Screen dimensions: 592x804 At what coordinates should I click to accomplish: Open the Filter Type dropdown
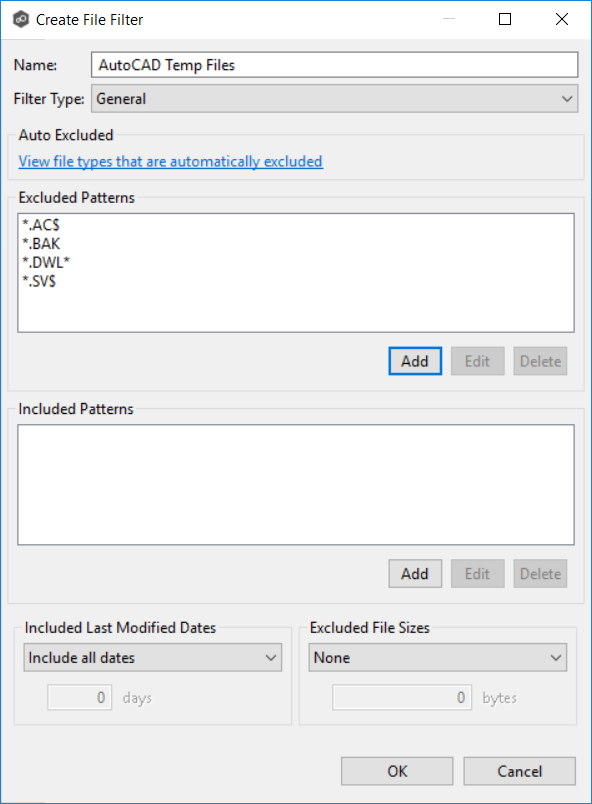pos(335,98)
